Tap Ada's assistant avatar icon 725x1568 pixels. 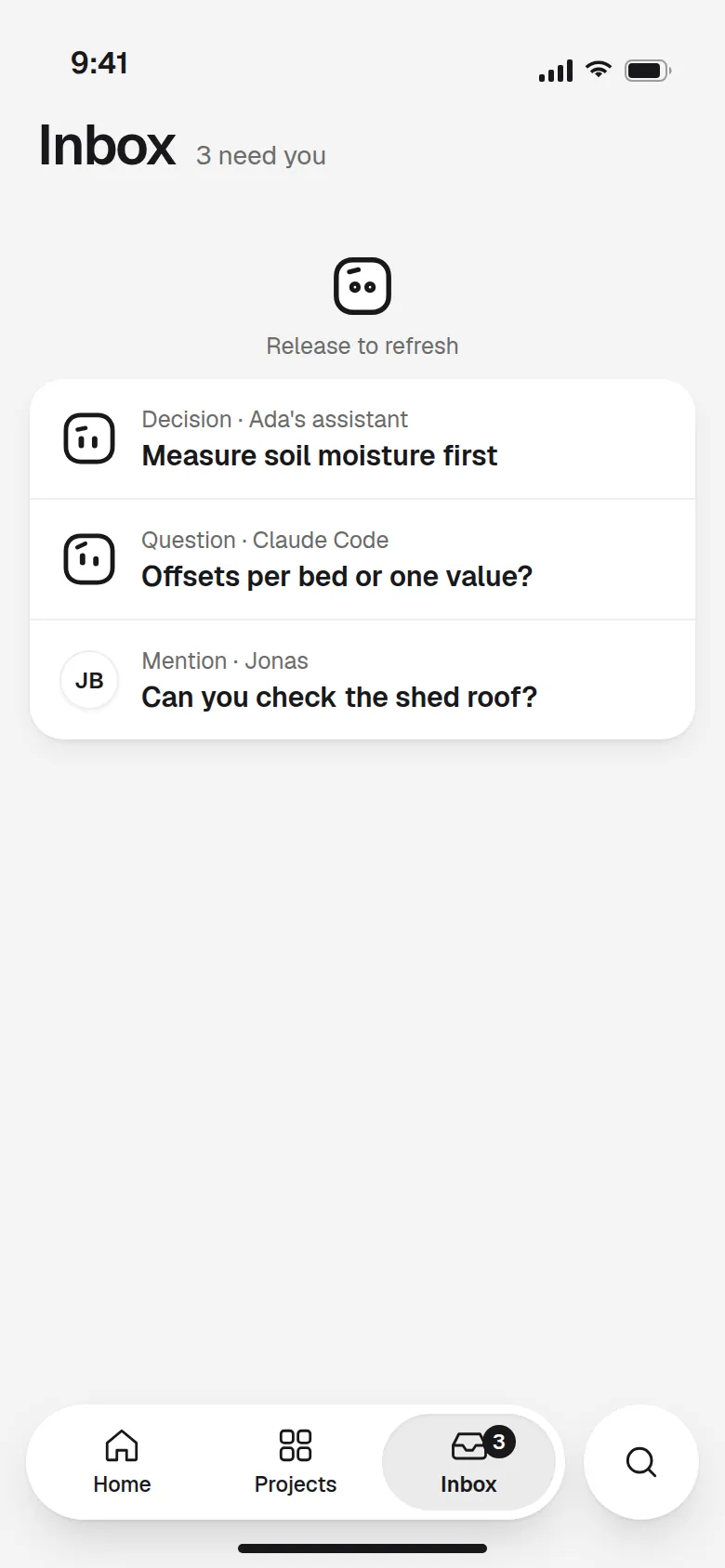click(x=89, y=438)
